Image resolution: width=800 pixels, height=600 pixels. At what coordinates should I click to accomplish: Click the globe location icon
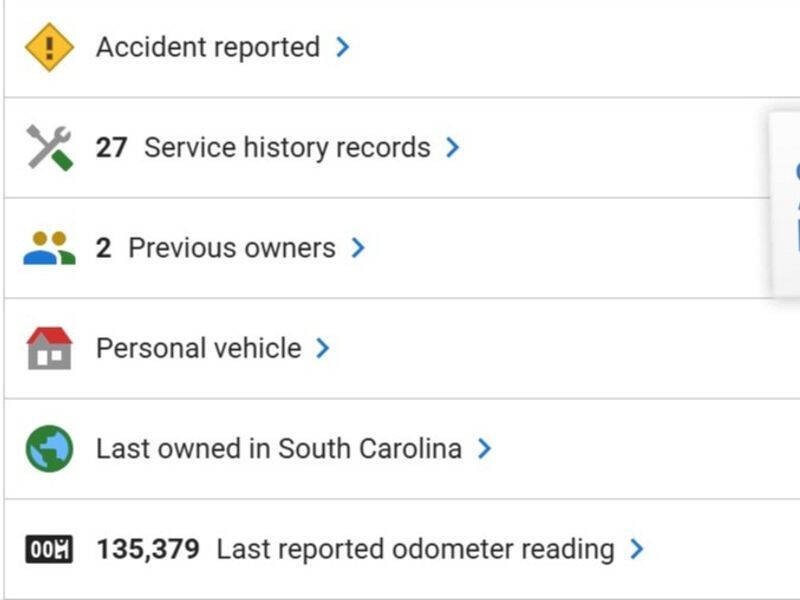[49, 449]
